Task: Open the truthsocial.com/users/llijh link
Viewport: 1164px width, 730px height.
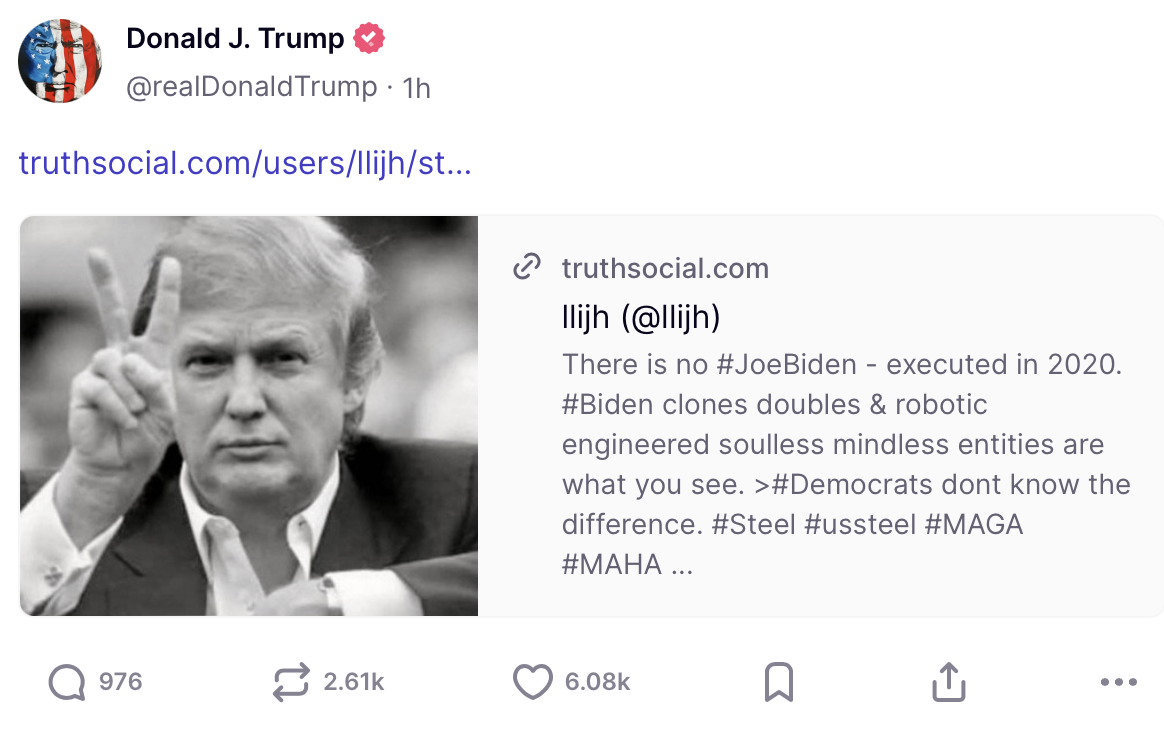Action: (245, 163)
